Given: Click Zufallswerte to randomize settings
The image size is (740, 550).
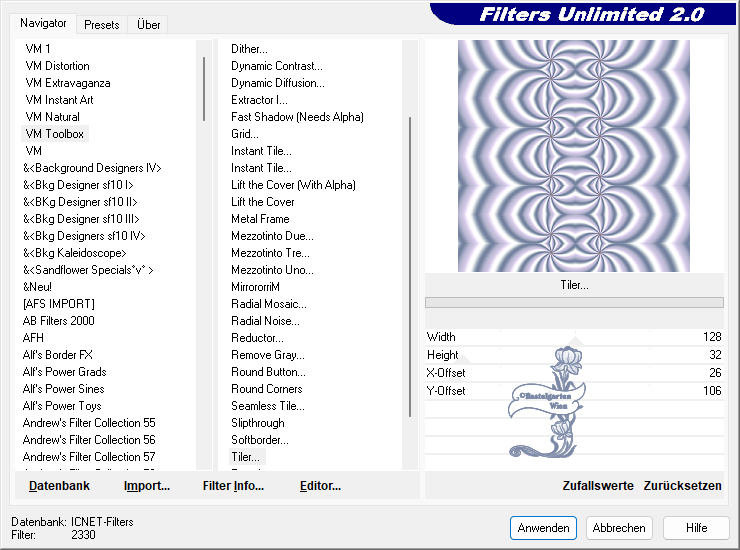Looking at the screenshot, I should 598,486.
